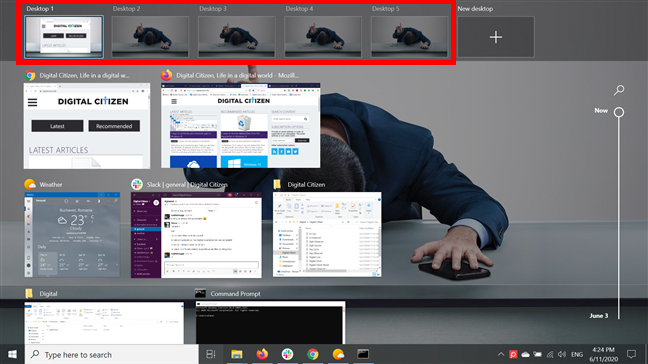Add a New desktop with plus button
This screenshot has height=364, width=648.
click(x=496, y=37)
